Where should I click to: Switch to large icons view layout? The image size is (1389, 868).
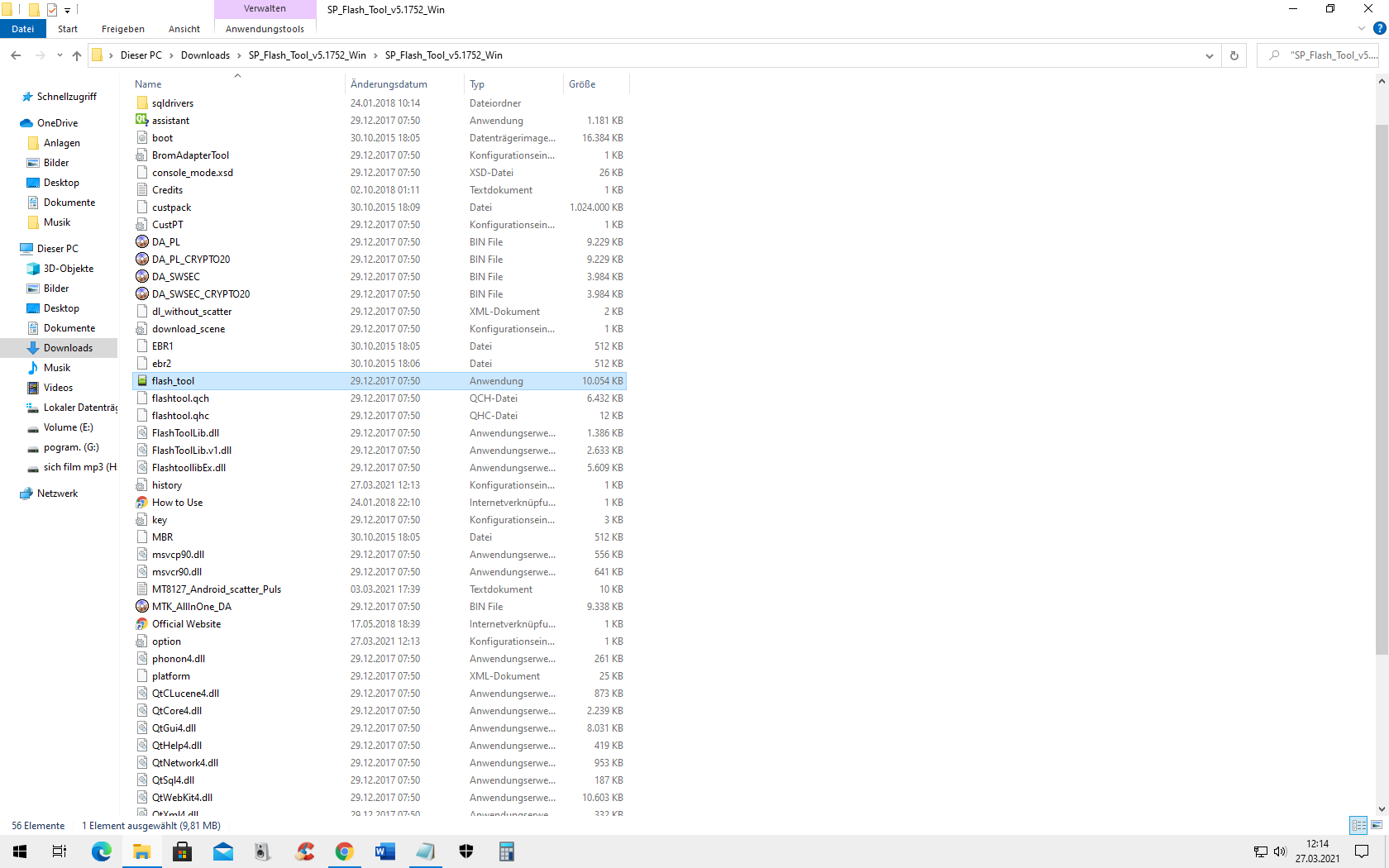1377,825
